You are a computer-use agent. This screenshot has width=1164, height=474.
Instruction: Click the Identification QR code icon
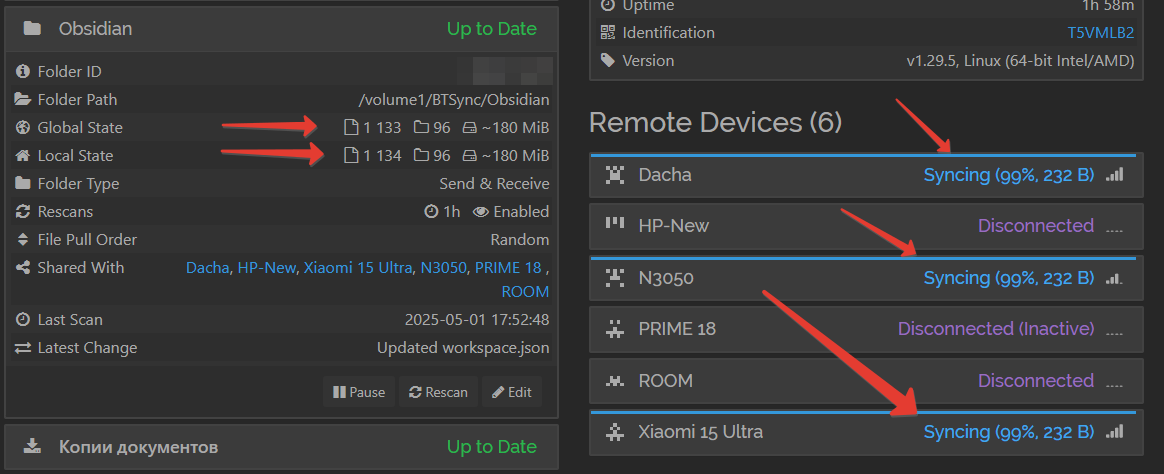point(608,33)
